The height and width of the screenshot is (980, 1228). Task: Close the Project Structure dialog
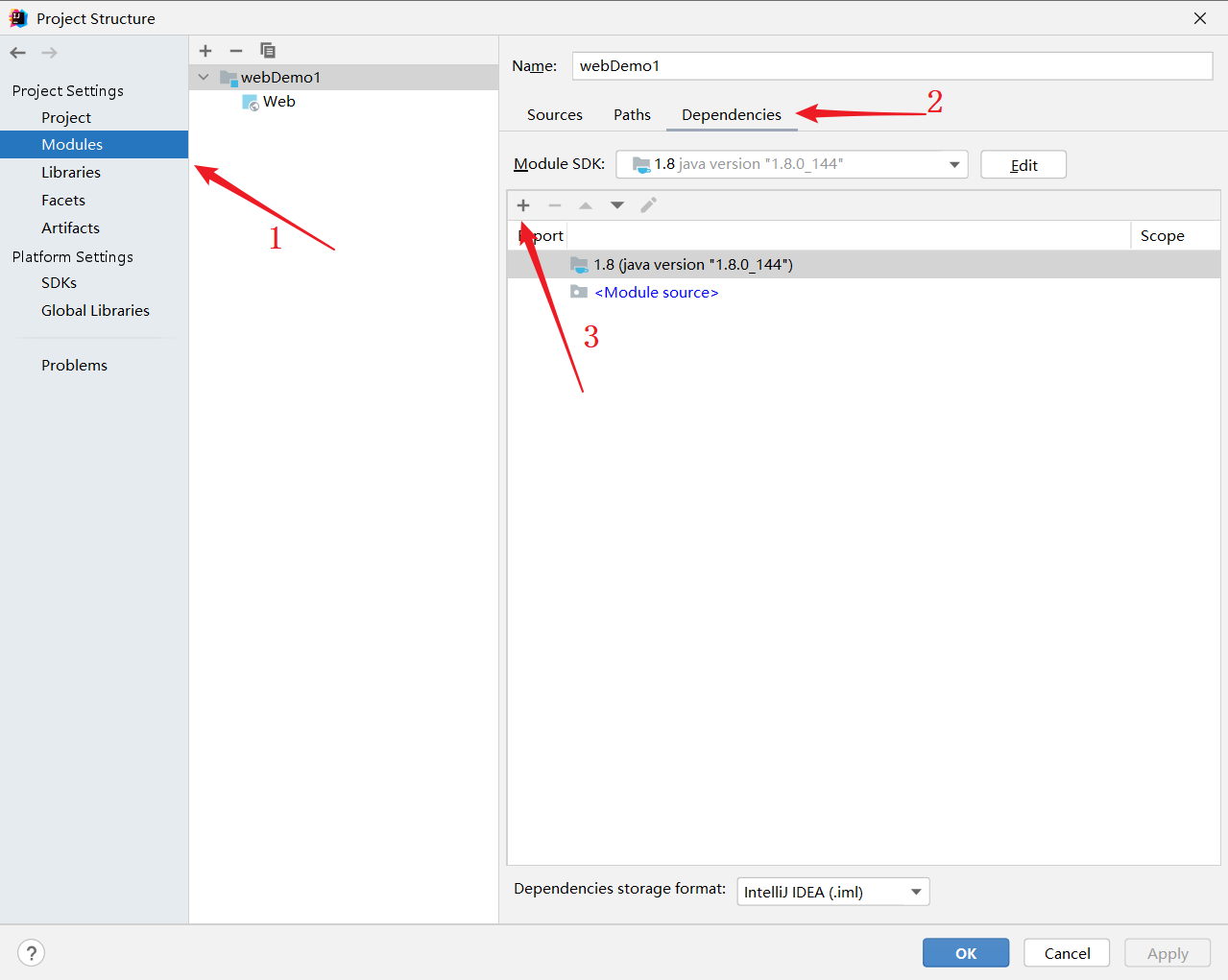(x=1200, y=18)
